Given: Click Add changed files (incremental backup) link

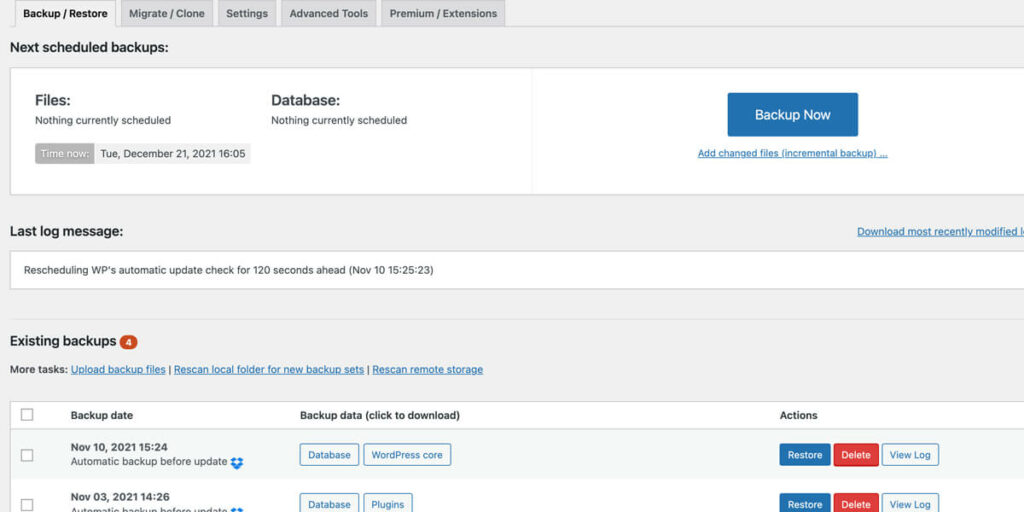Looking at the screenshot, I should pyautogui.click(x=792, y=153).
